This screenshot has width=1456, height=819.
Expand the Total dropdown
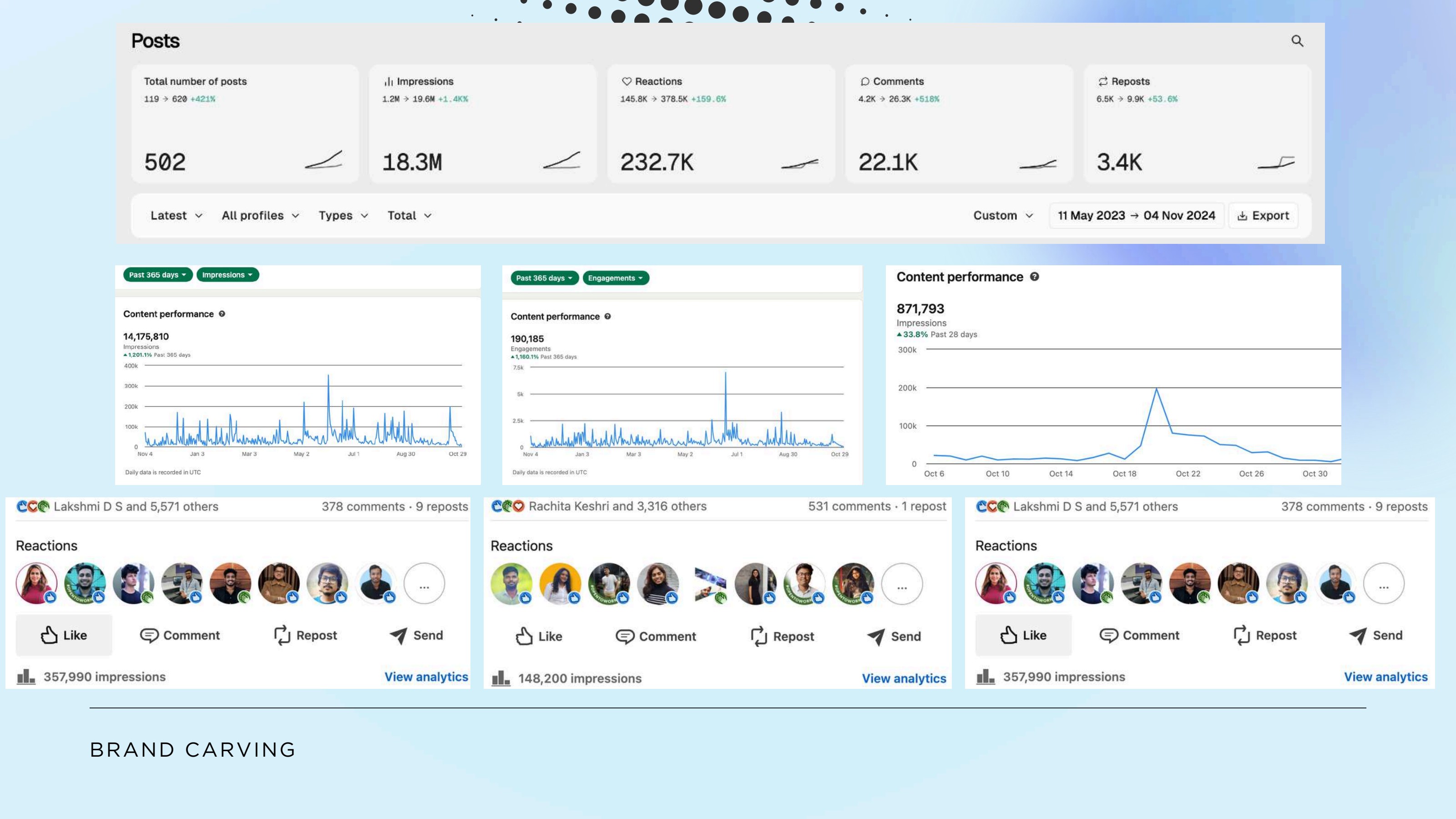pos(409,215)
